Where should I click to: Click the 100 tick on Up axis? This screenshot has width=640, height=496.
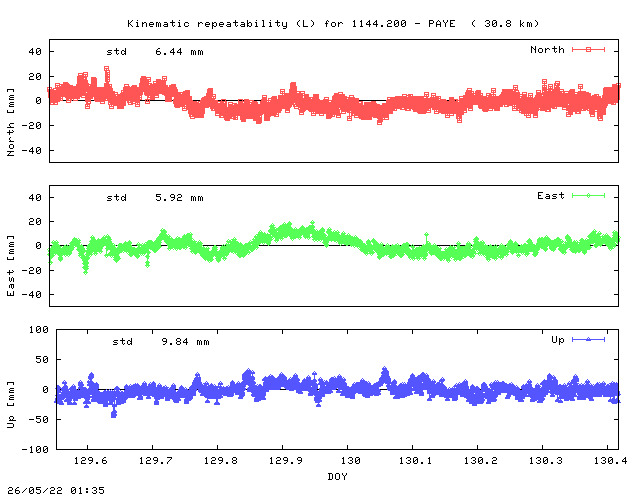(38, 329)
